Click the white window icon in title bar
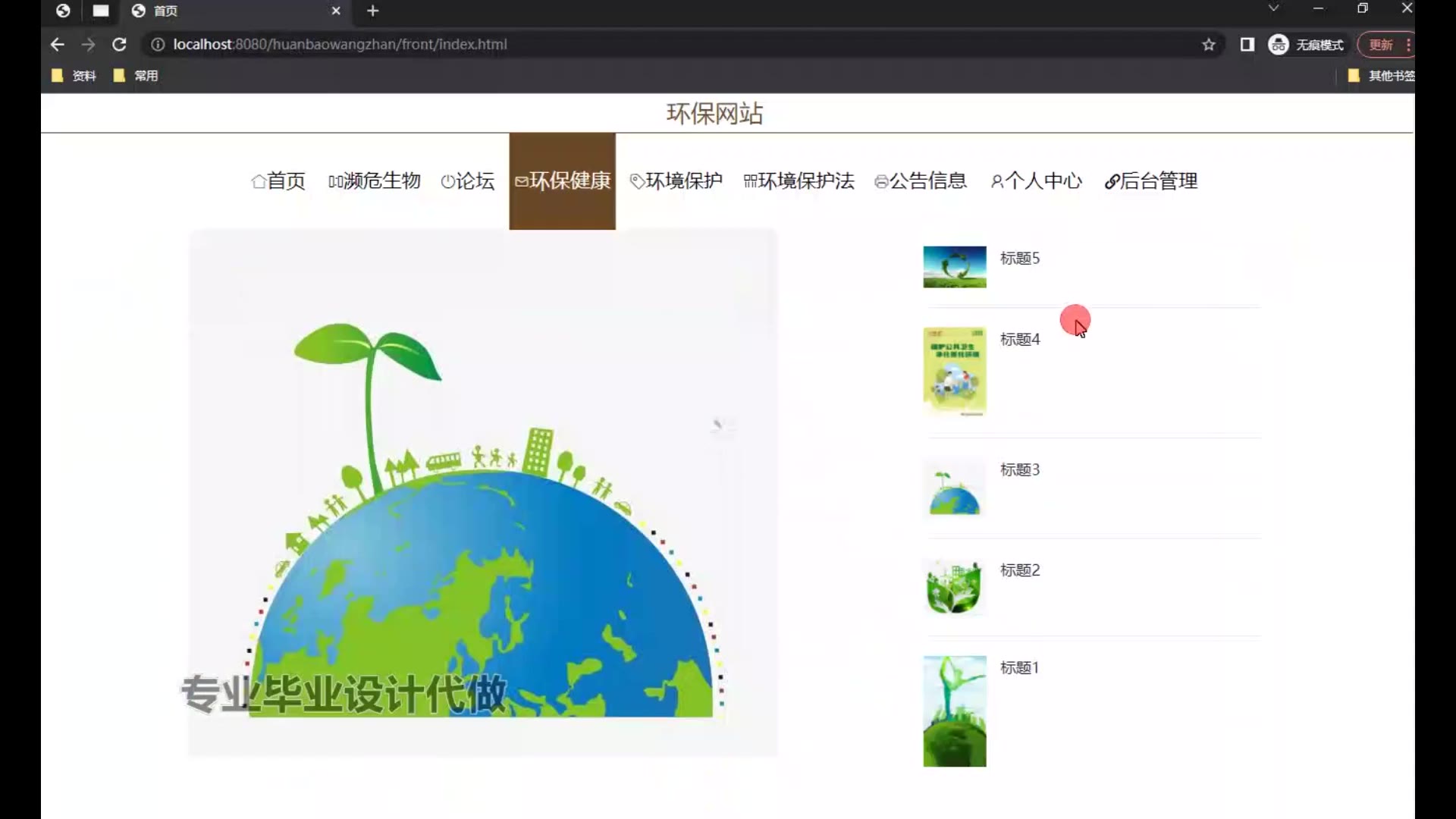Screen dimensions: 1456x819 click(x=101, y=11)
